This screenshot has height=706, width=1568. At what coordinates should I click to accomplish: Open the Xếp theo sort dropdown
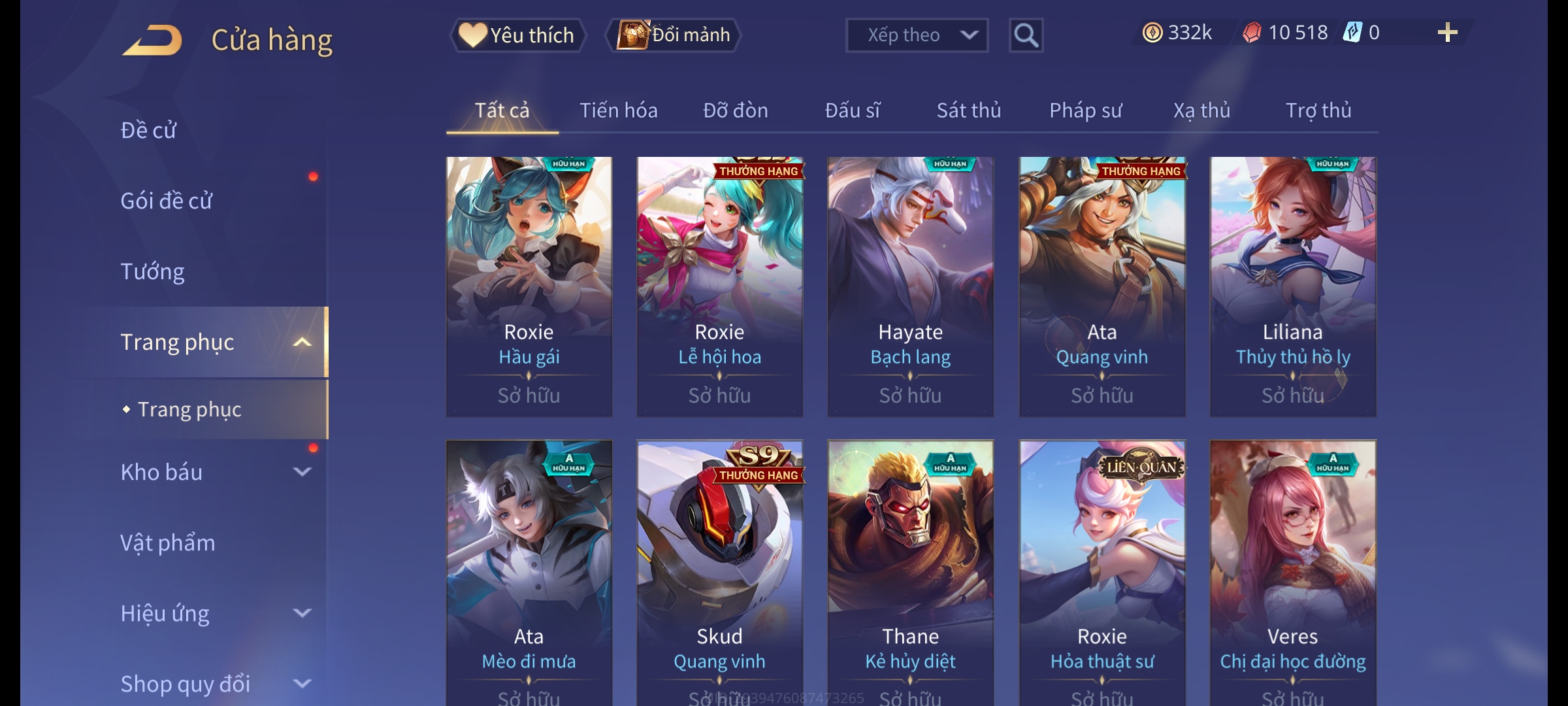[x=917, y=35]
